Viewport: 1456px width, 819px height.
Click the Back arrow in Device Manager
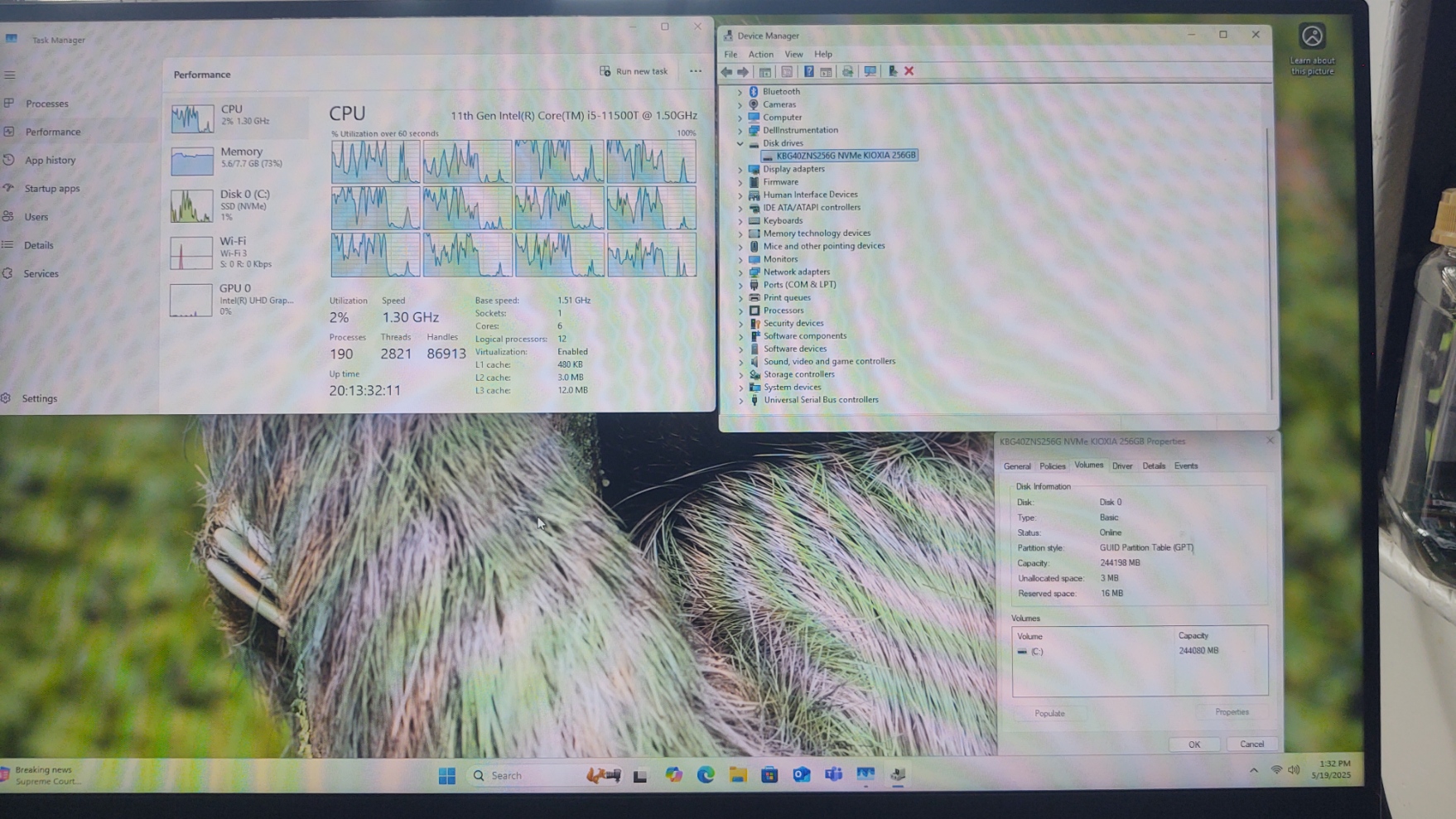coord(726,71)
